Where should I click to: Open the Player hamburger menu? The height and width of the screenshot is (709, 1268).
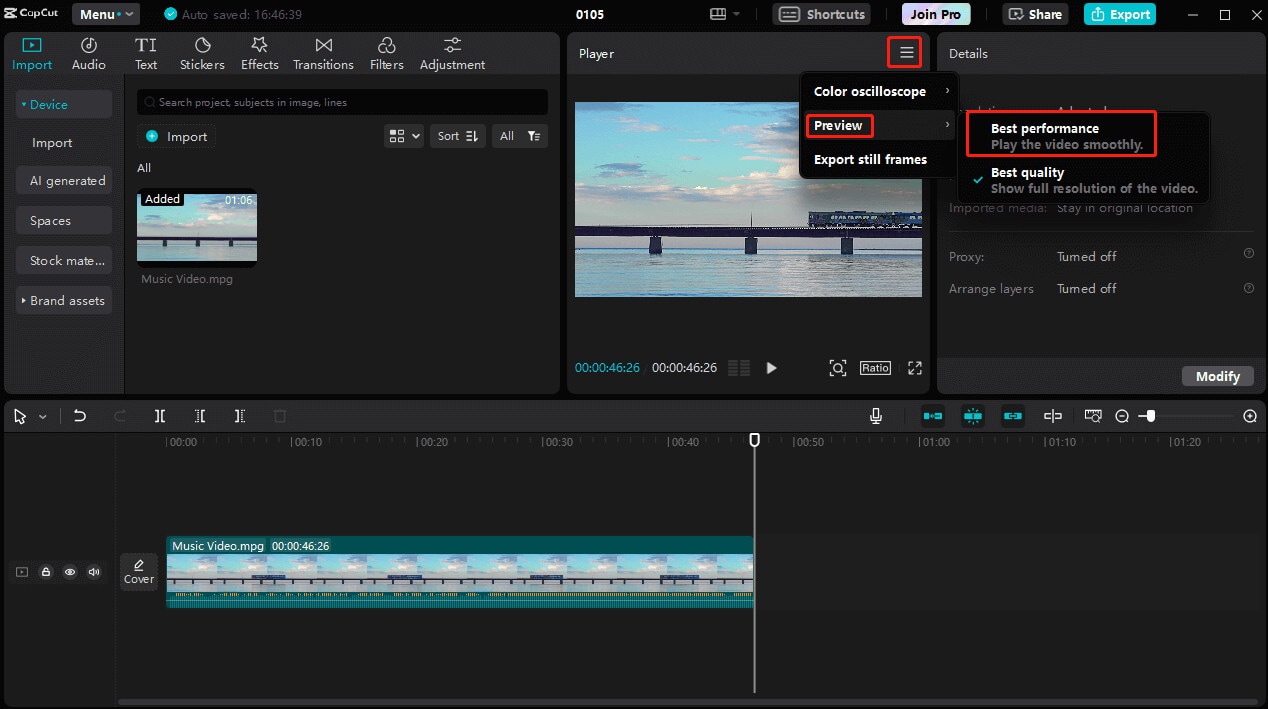tap(907, 53)
